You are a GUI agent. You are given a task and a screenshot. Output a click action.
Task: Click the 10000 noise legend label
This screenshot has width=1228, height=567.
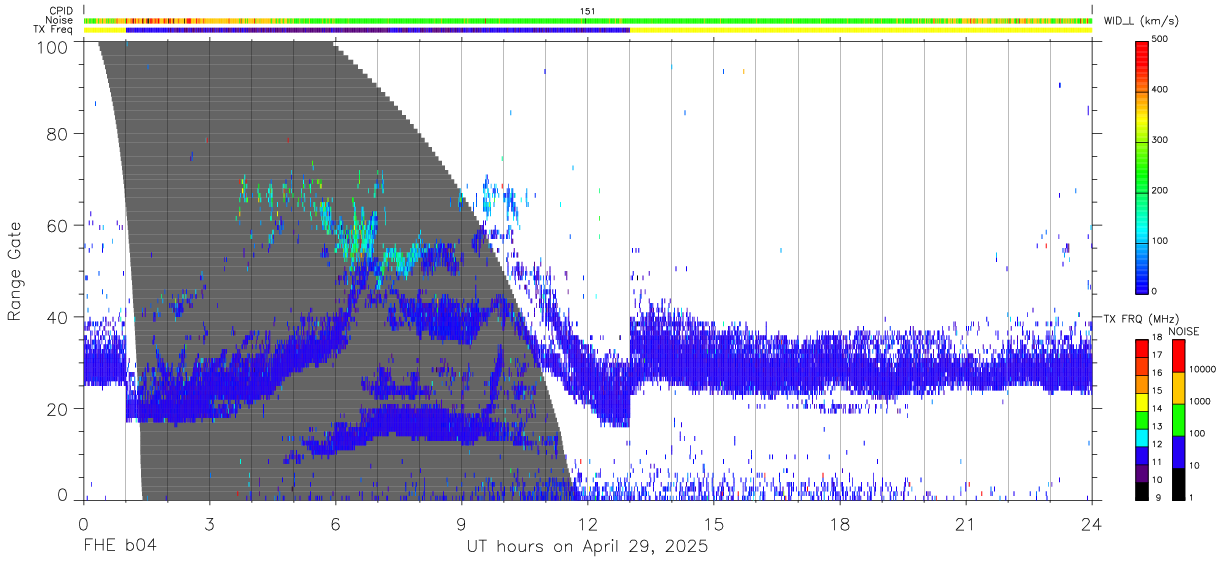tap(1203, 370)
